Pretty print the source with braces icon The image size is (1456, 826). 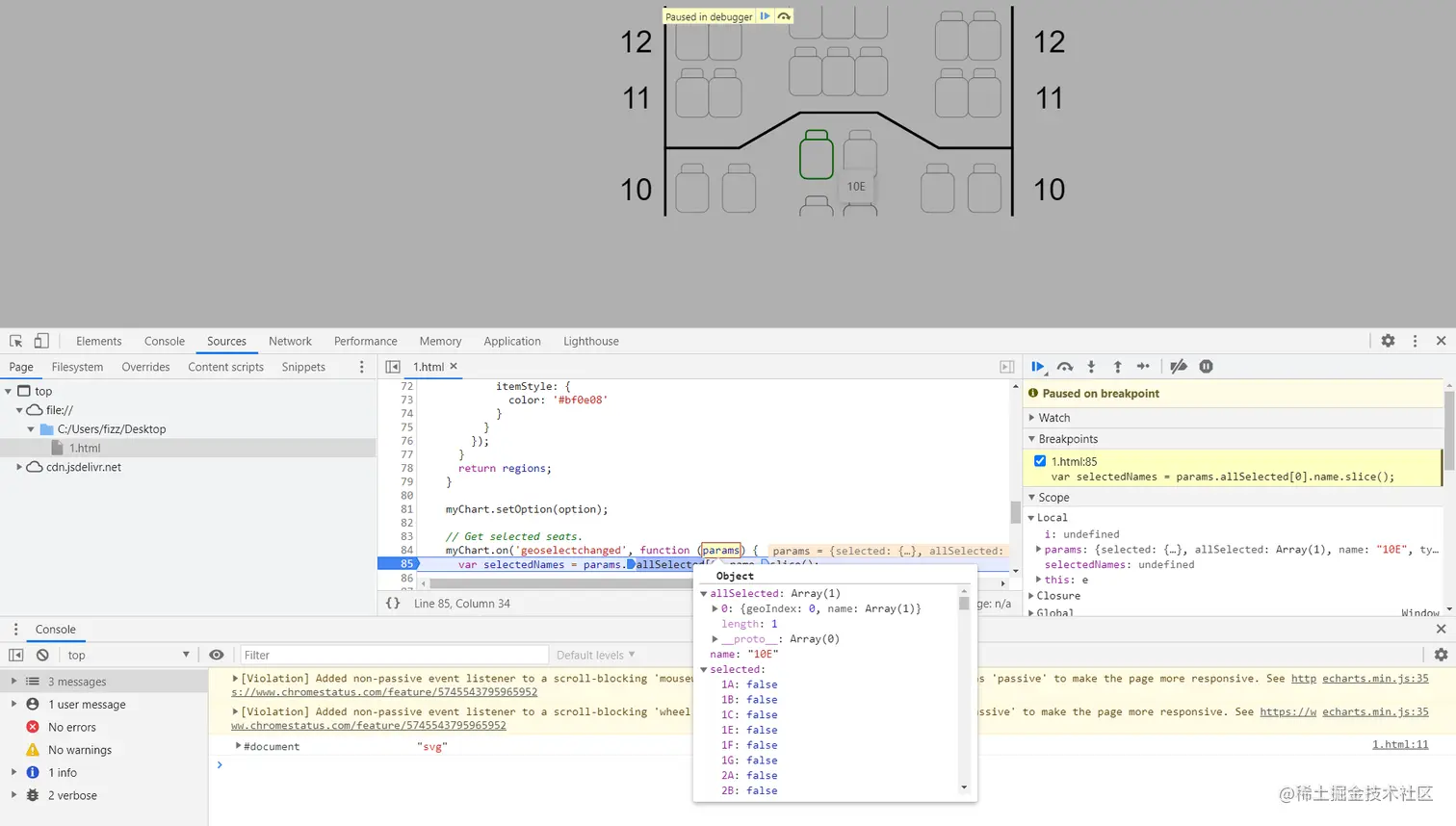pos(393,604)
